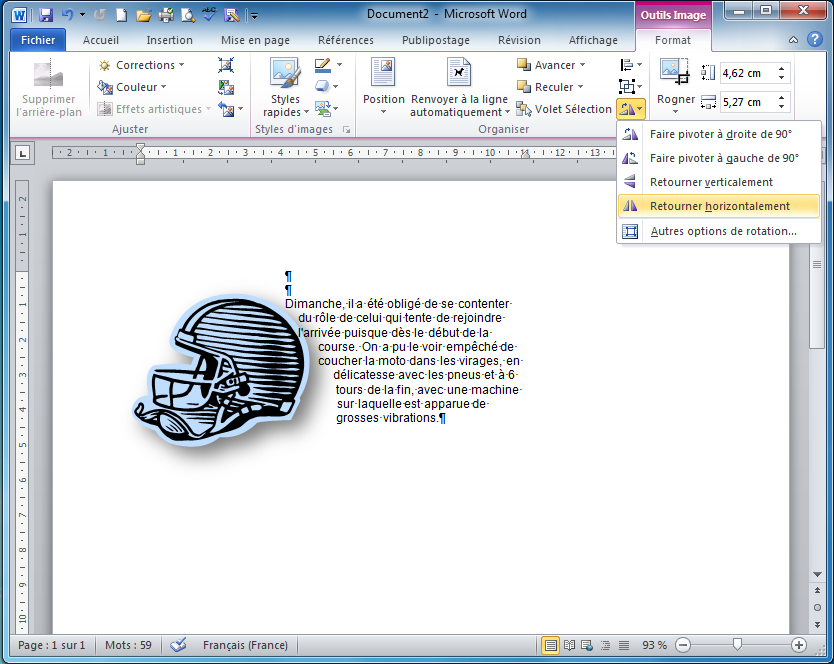The width and height of the screenshot is (834, 664).
Task: Click the picture width field 5,27 cm
Action: 748,102
